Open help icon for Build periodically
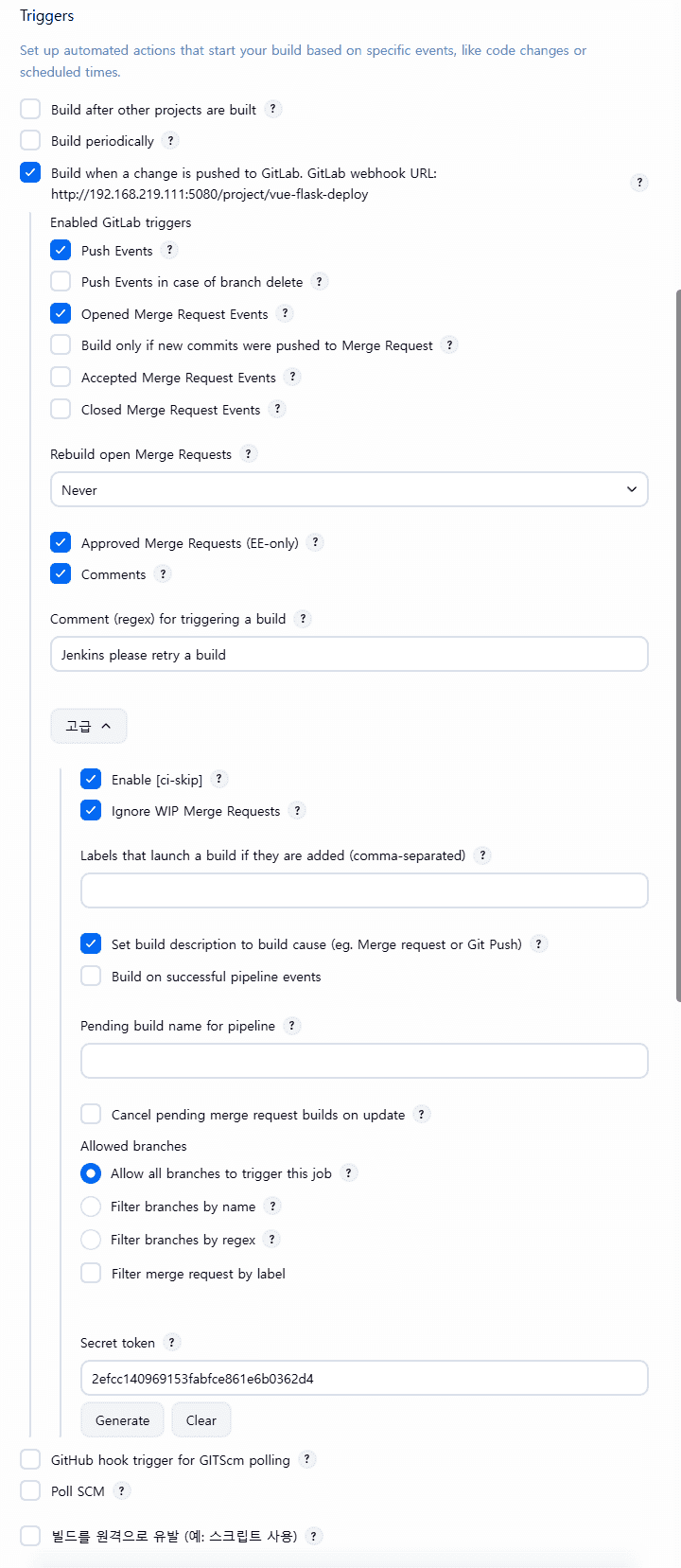Viewport: 681px width, 1568px height. [170, 141]
